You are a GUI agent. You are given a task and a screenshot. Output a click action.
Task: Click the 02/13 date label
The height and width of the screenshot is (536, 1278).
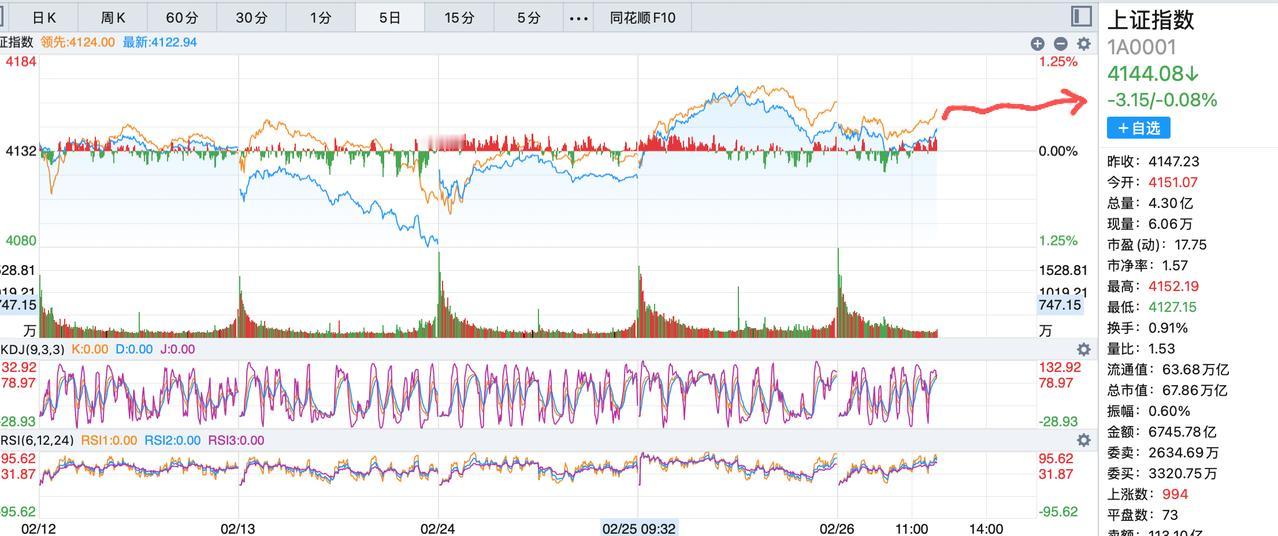pos(239,527)
